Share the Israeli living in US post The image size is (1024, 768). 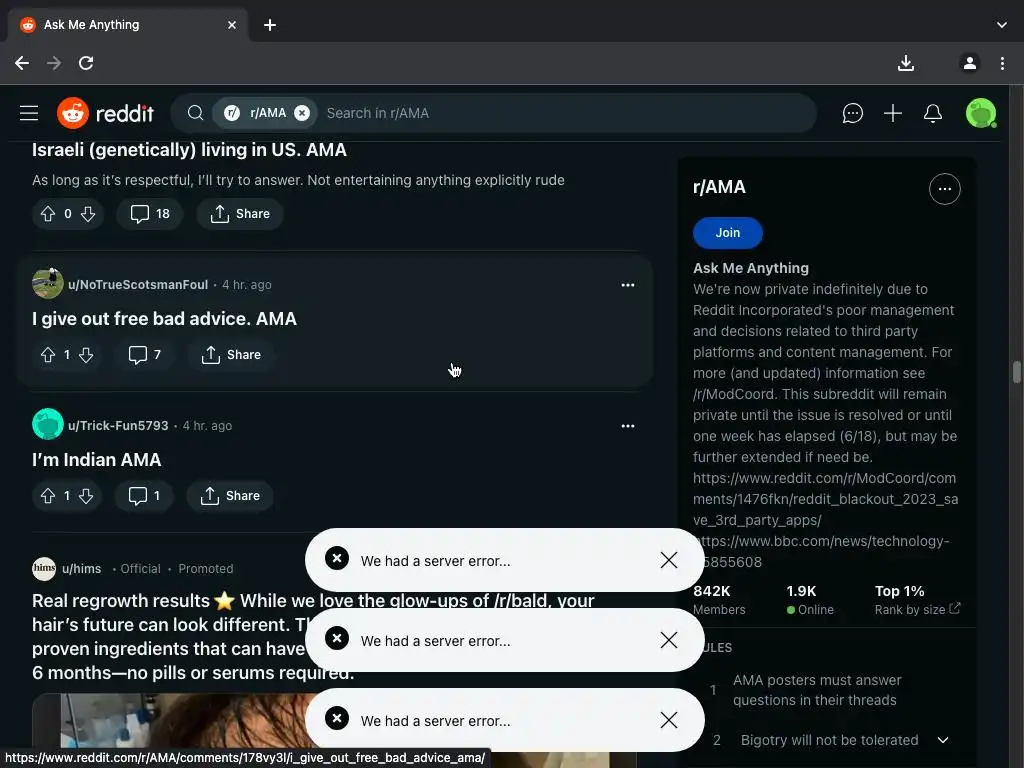[x=240, y=214]
